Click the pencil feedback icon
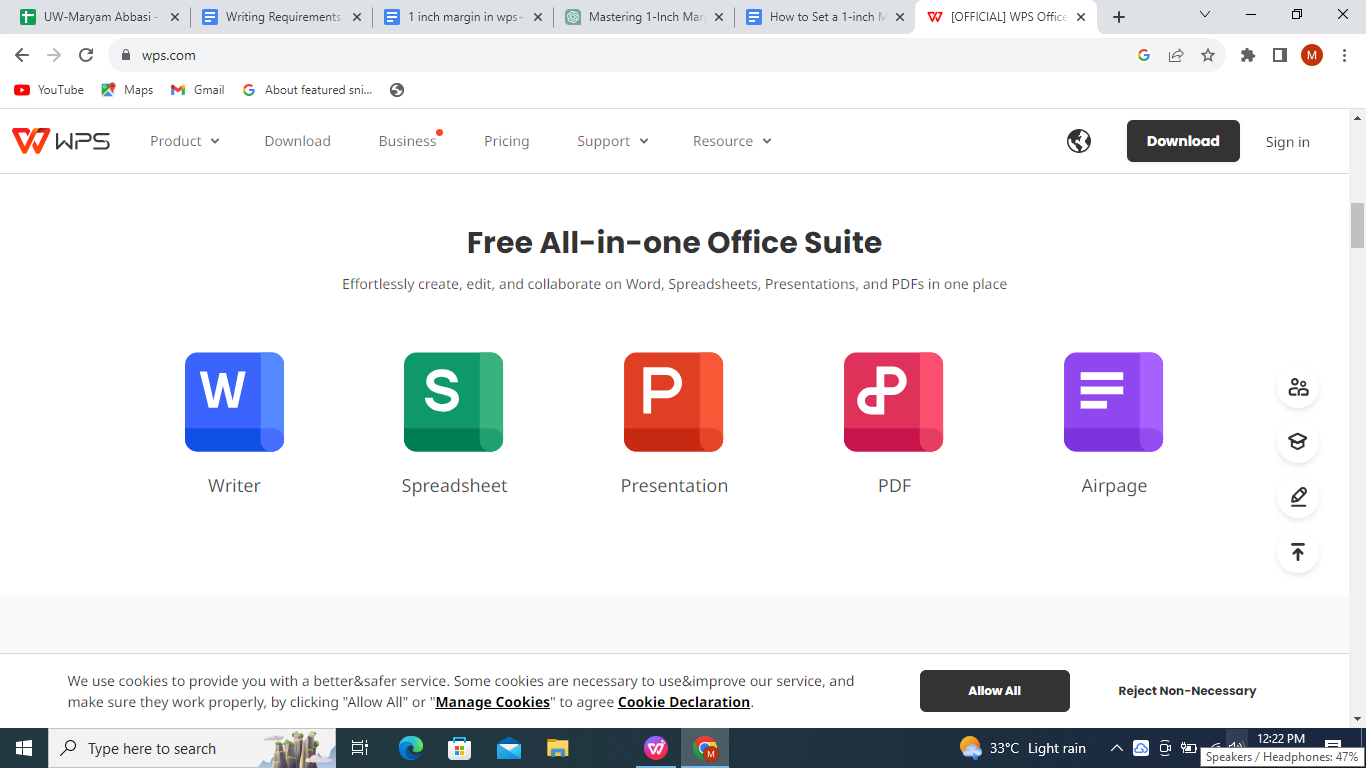 [1297, 497]
